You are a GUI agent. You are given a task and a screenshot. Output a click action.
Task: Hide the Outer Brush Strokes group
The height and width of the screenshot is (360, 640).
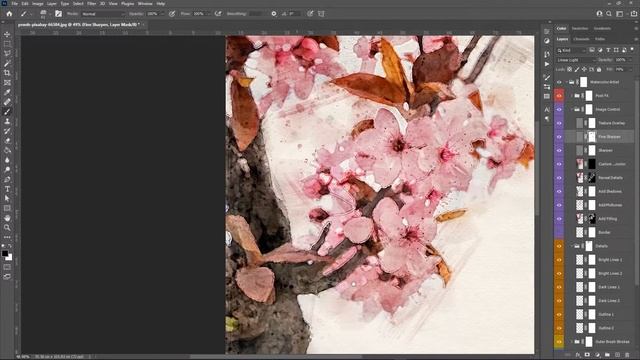pos(559,342)
